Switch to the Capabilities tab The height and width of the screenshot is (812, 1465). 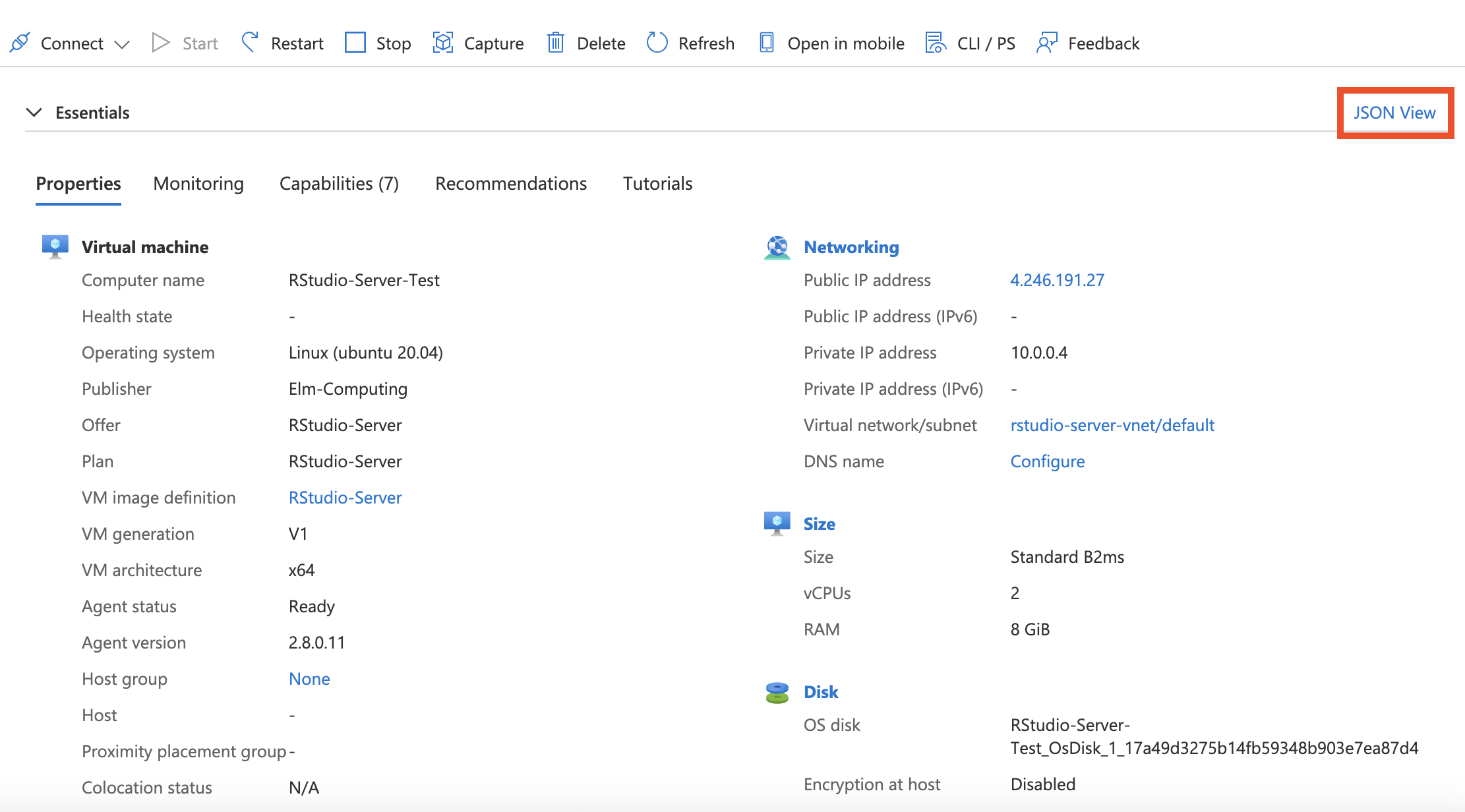point(339,183)
